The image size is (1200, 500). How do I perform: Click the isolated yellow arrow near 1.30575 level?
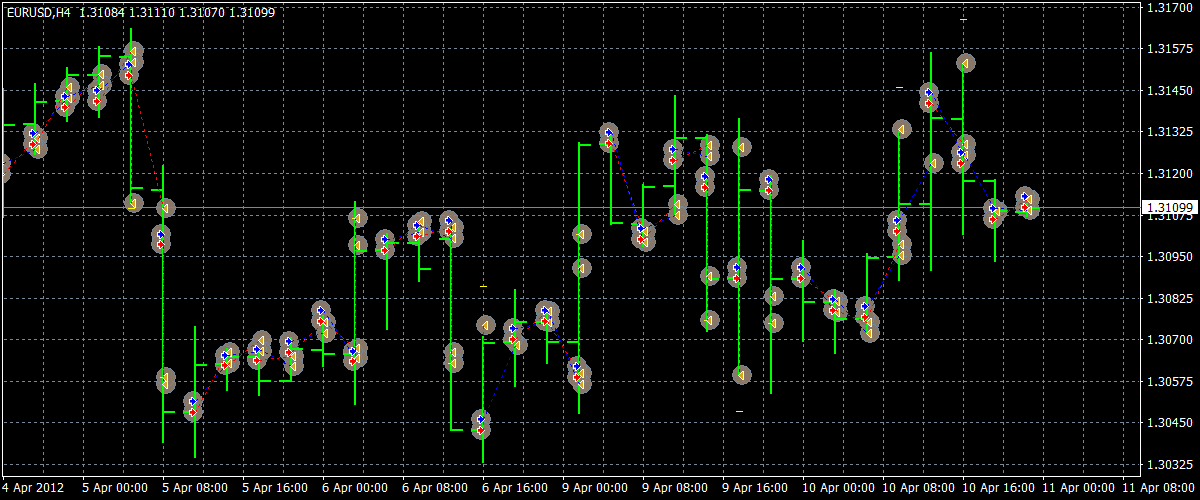[741, 375]
